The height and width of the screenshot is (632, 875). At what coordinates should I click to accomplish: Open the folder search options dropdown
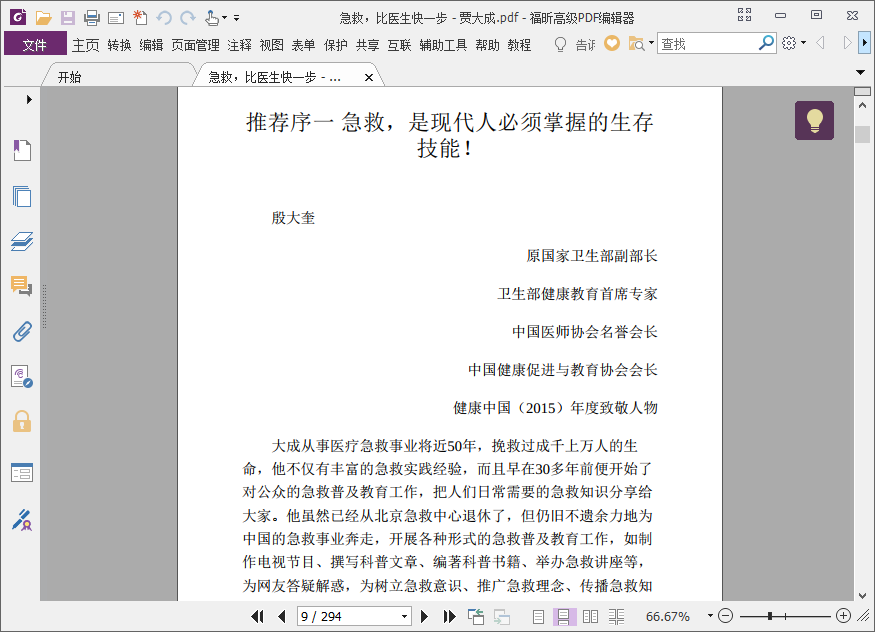point(651,43)
